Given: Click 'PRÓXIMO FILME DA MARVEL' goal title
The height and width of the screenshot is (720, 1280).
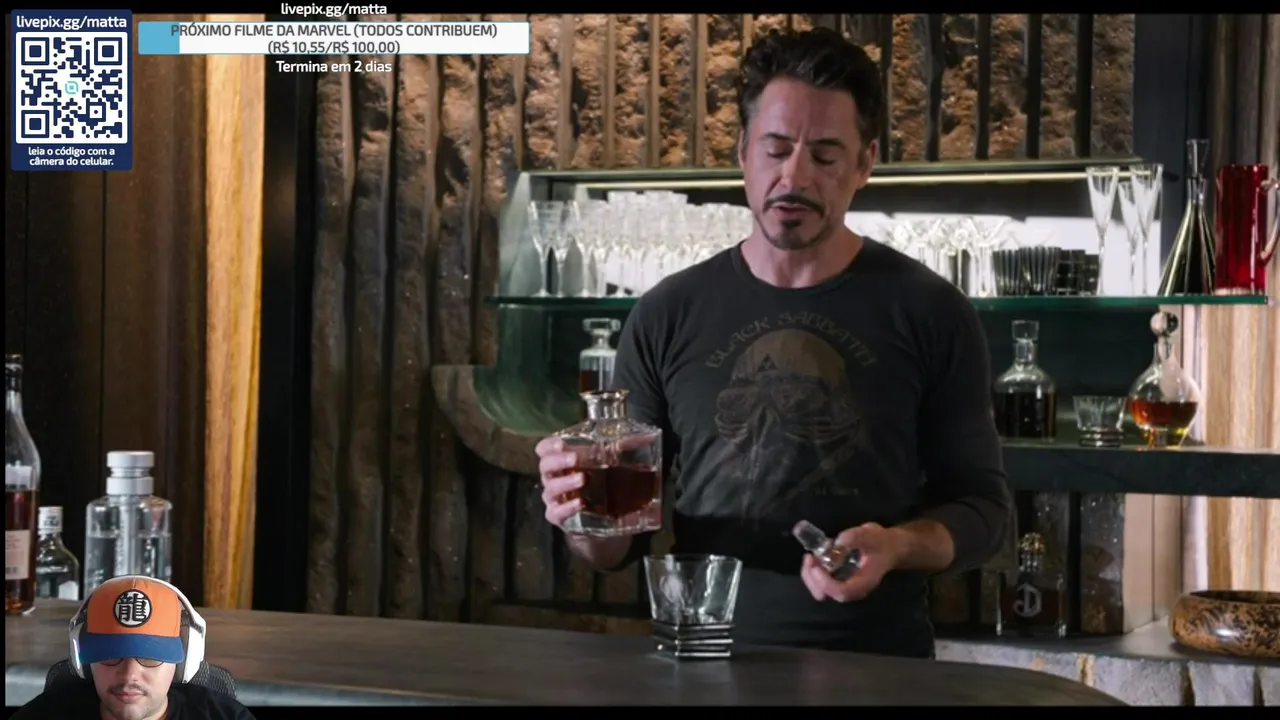Looking at the screenshot, I should pyautogui.click(x=334, y=31).
